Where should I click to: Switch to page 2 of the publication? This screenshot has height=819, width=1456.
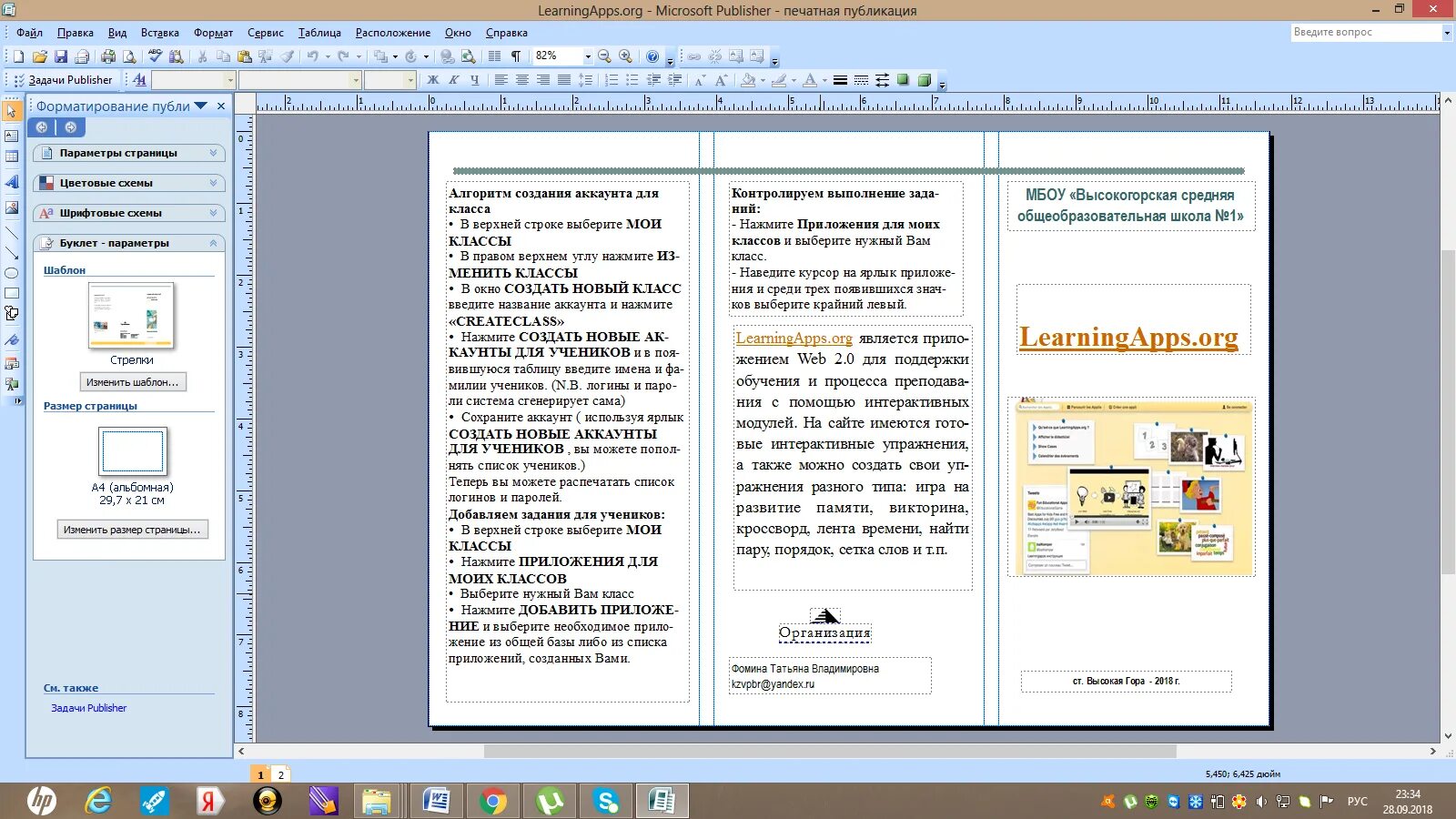tap(281, 774)
